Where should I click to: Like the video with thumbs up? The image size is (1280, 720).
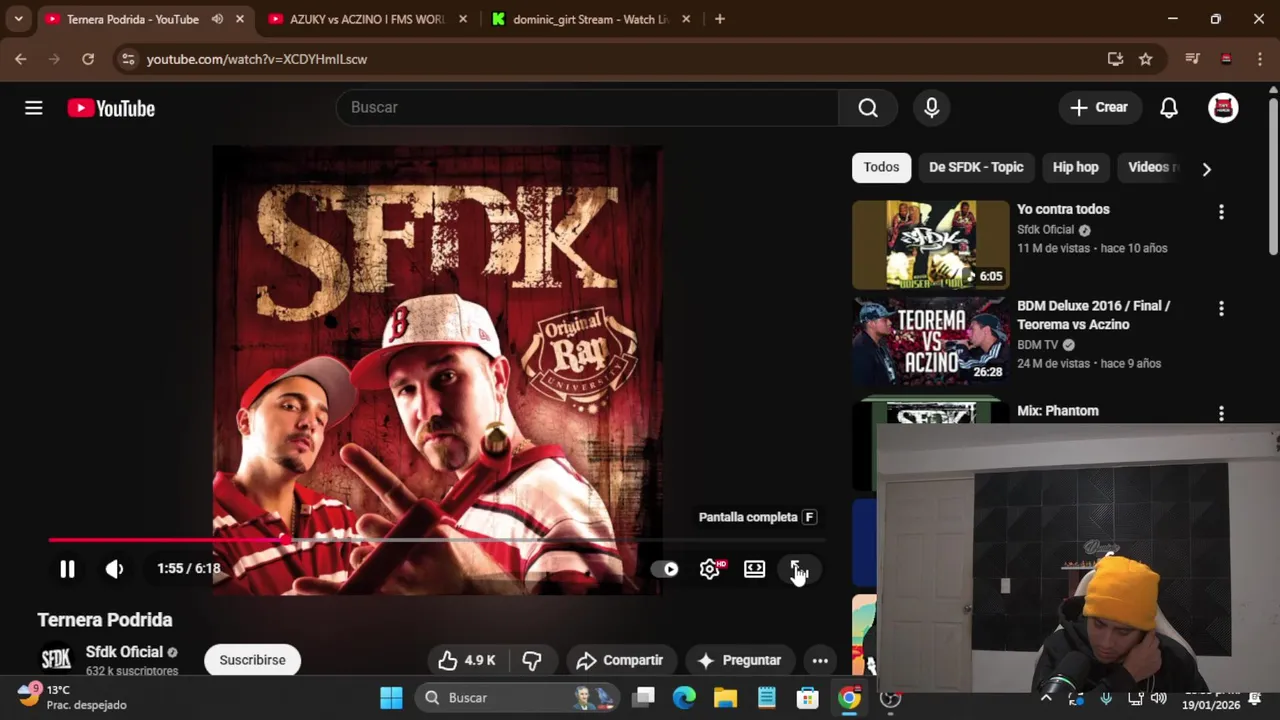click(x=467, y=660)
